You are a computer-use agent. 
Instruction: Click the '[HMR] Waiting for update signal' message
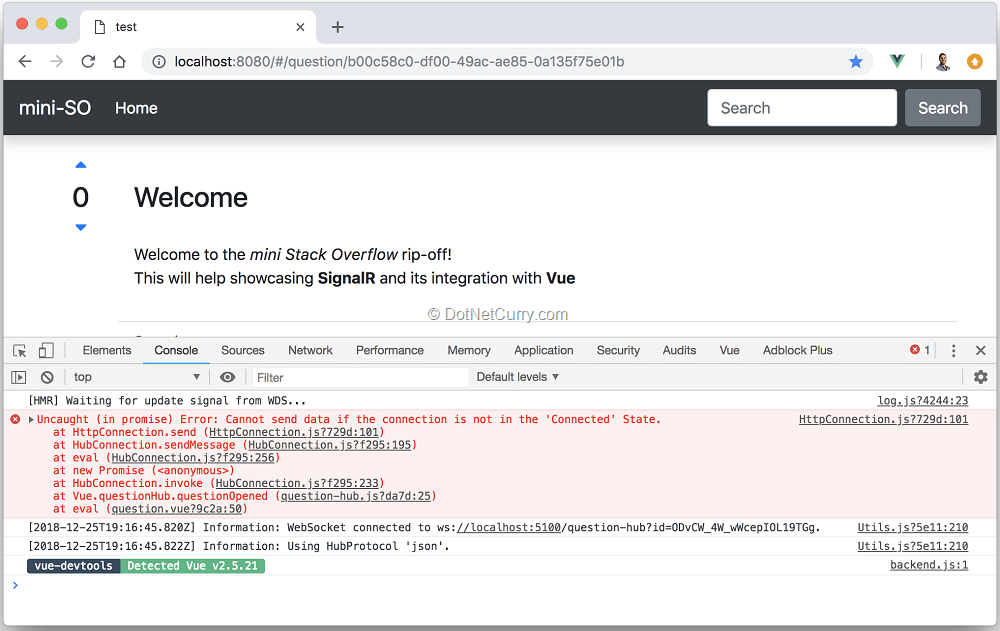[167, 401]
